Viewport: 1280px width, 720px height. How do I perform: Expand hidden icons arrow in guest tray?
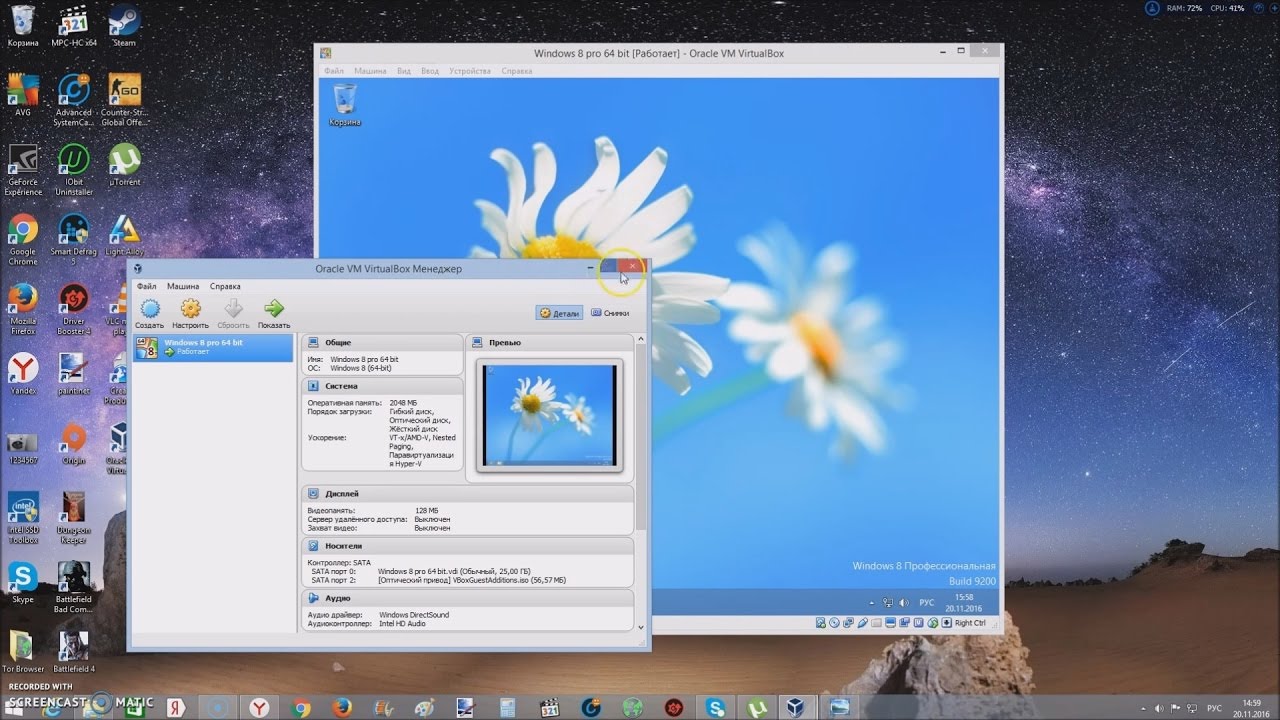click(872, 603)
